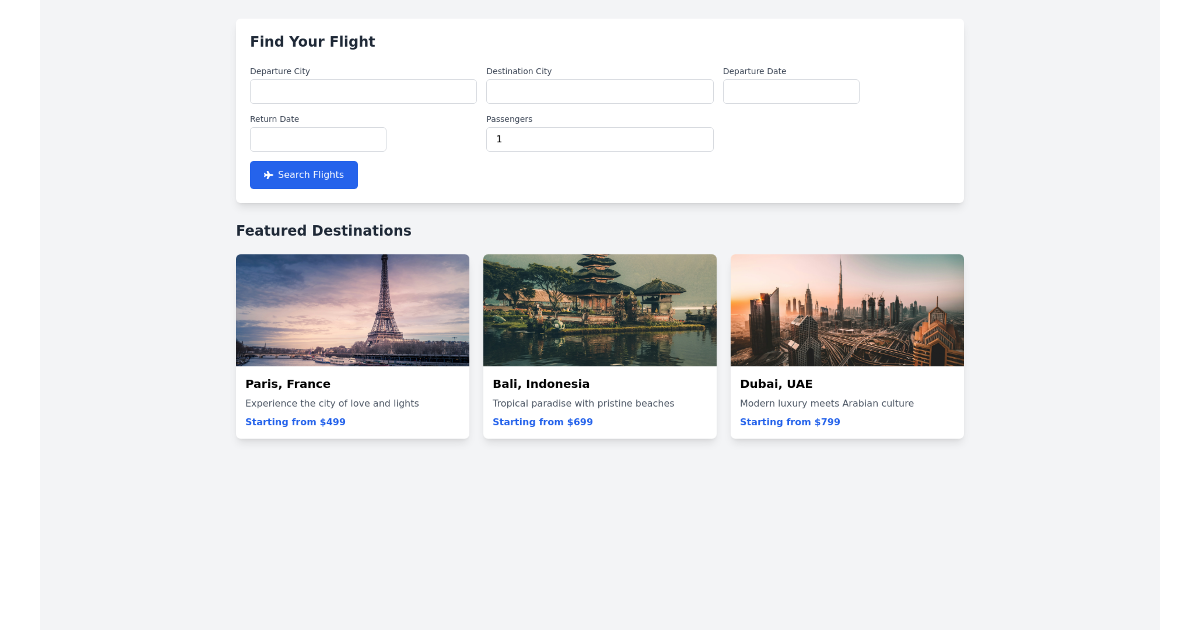The height and width of the screenshot is (630, 1200).
Task: Click the Featured Destinations heading
Action: [323, 230]
